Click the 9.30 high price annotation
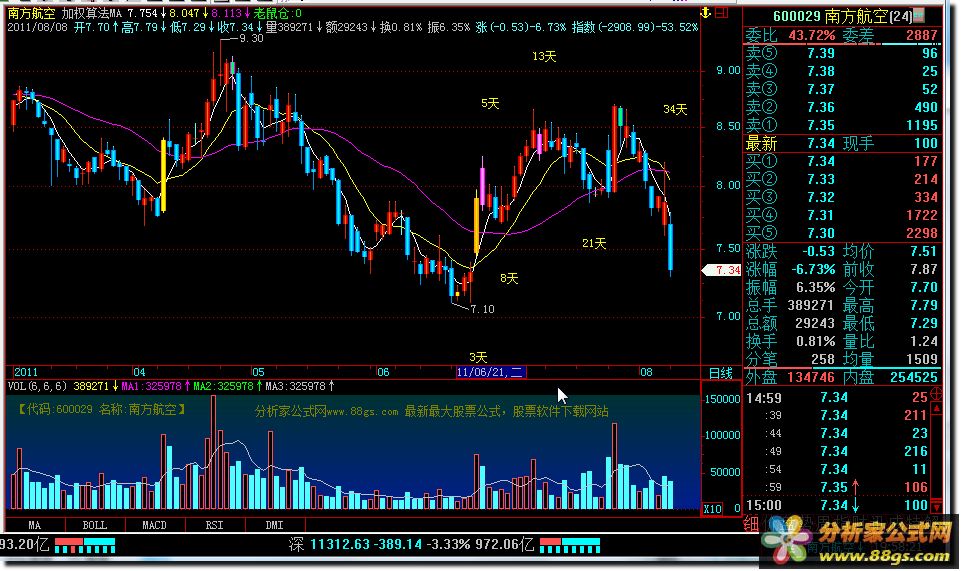The height and width of the screenshot is (571, 961). (251, 38)
